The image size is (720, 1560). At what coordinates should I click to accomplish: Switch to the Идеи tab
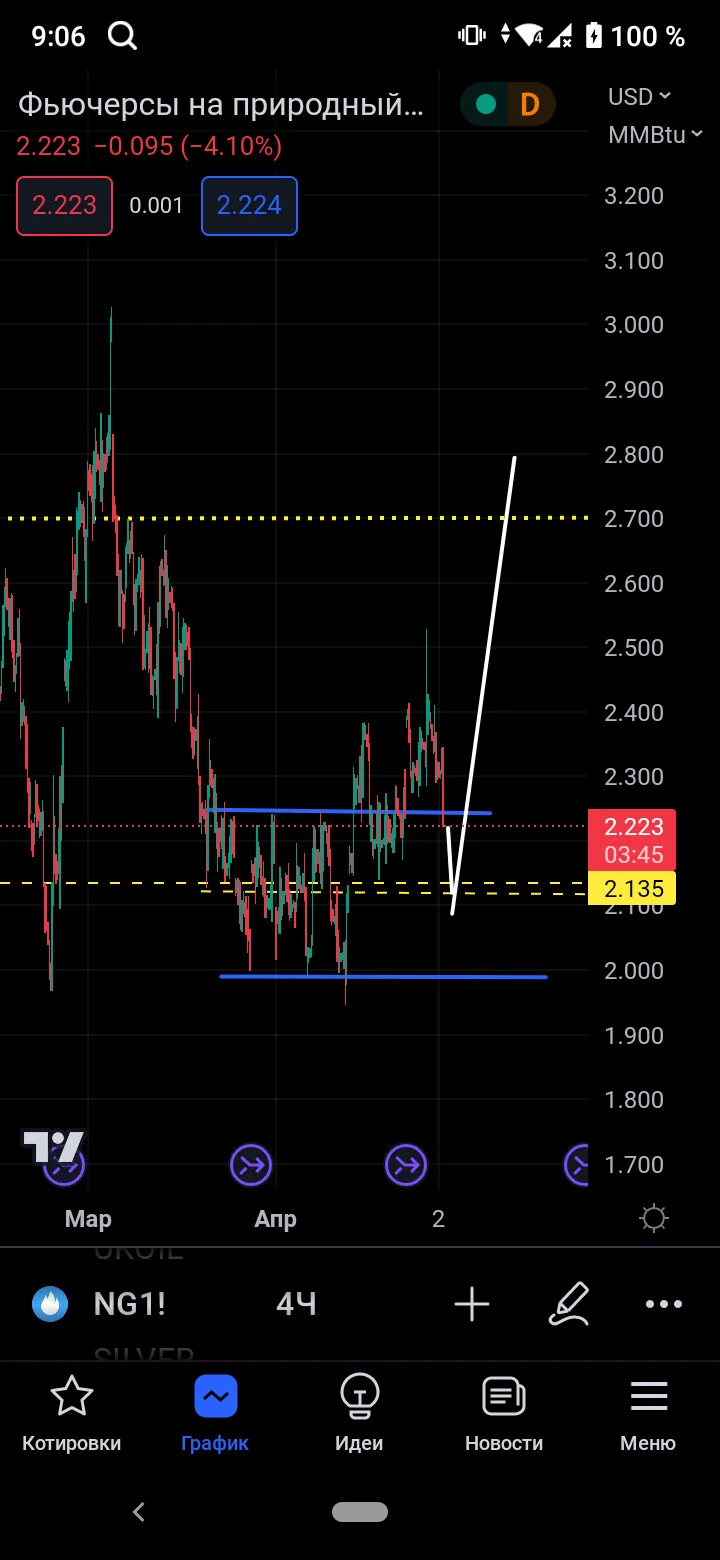(359, 1414)
